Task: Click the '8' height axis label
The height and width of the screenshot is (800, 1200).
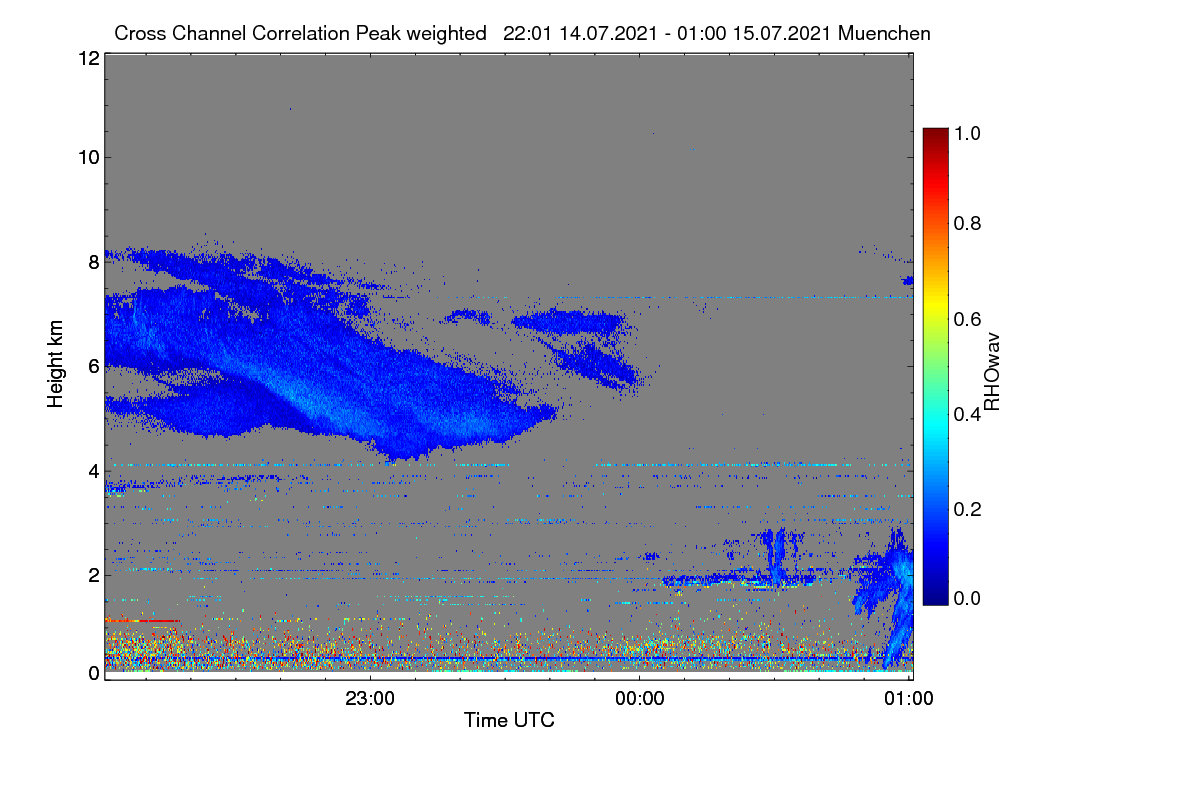Action: tap(94, 262)
